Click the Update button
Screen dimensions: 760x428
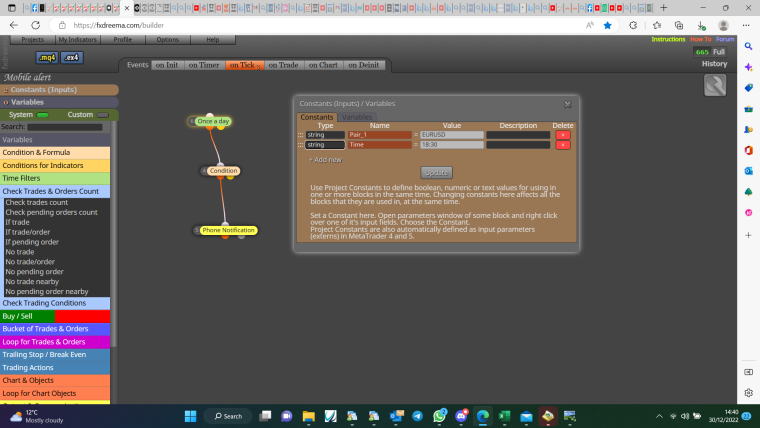click(437, 173)
